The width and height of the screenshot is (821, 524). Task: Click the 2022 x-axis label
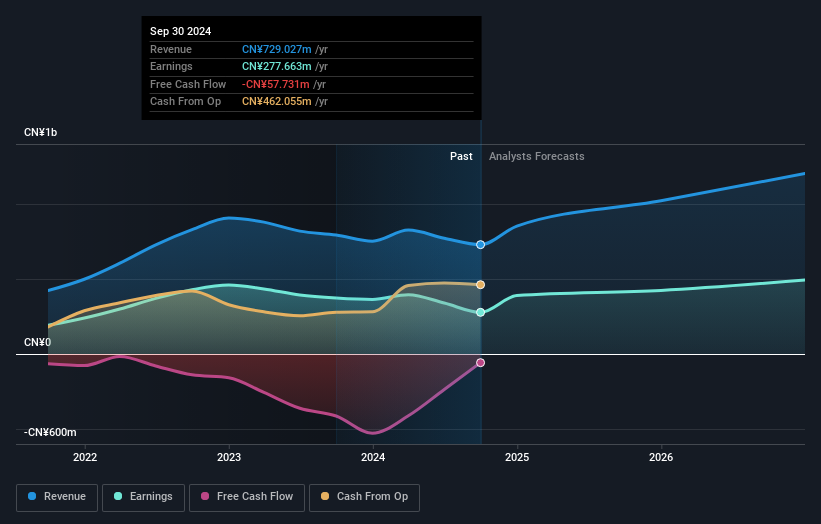click(85, 458)
